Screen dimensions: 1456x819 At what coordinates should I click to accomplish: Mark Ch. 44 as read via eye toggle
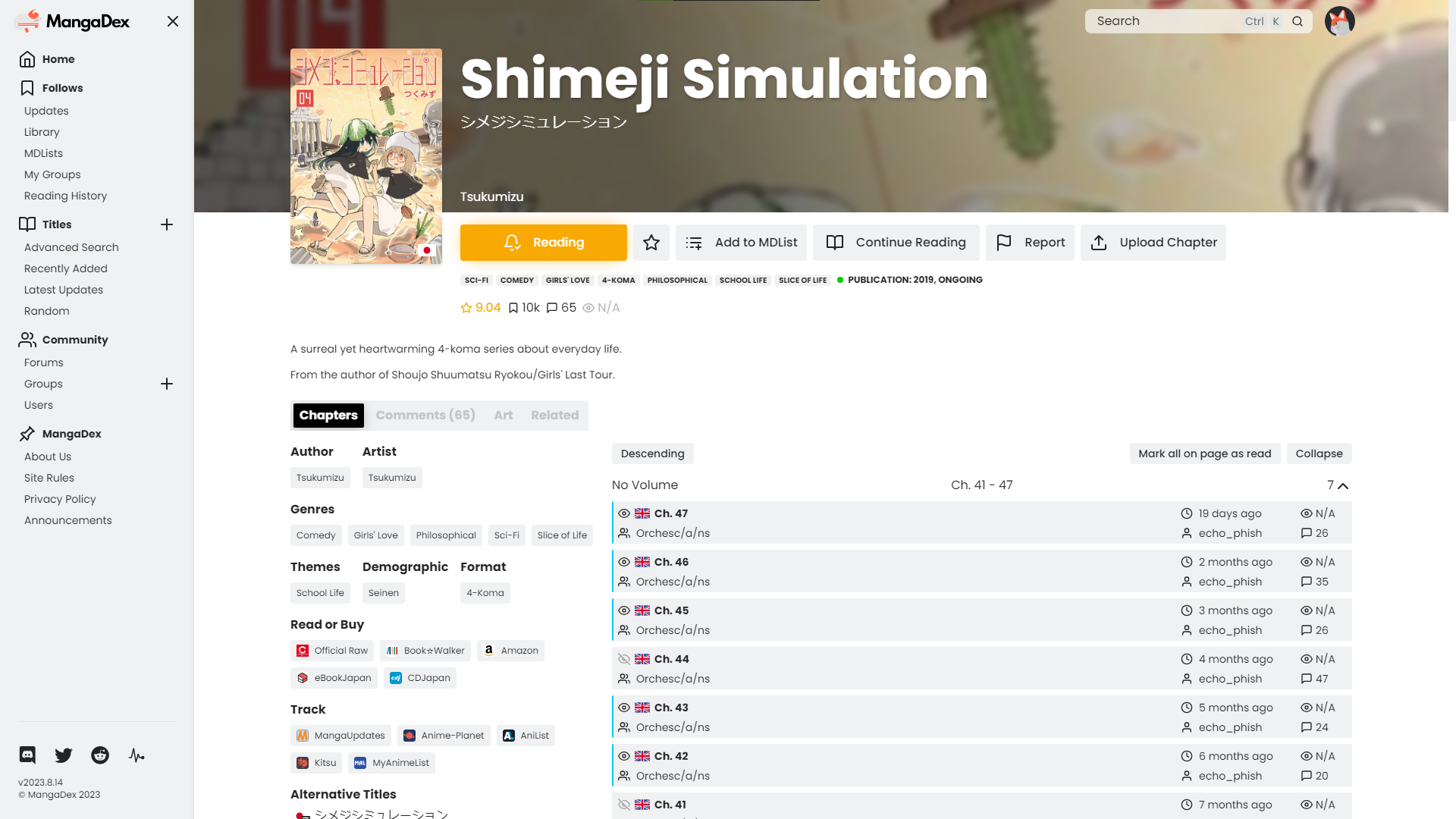pyautogui.click(x=624, y=659)
